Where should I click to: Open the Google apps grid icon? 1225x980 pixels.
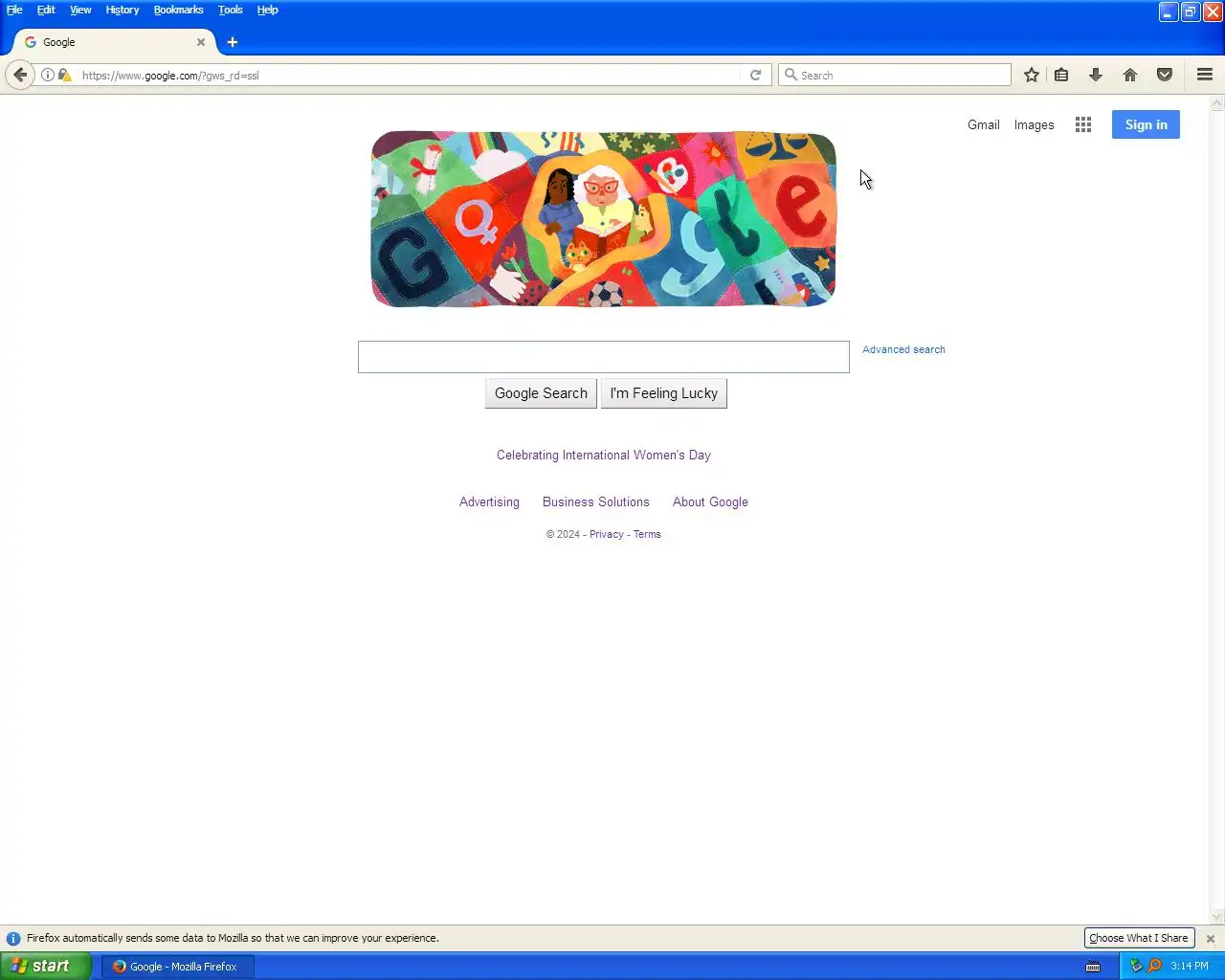point(1083,124)
